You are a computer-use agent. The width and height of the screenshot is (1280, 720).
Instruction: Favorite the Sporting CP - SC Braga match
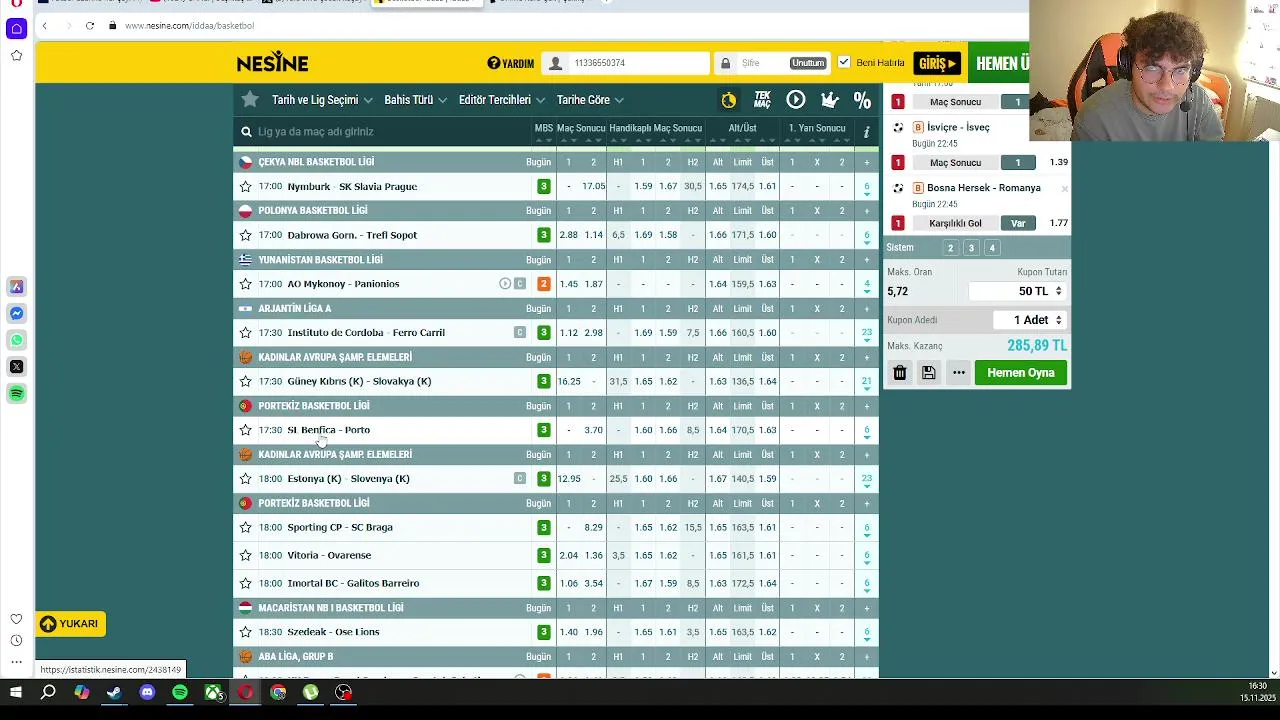(245, 527)
